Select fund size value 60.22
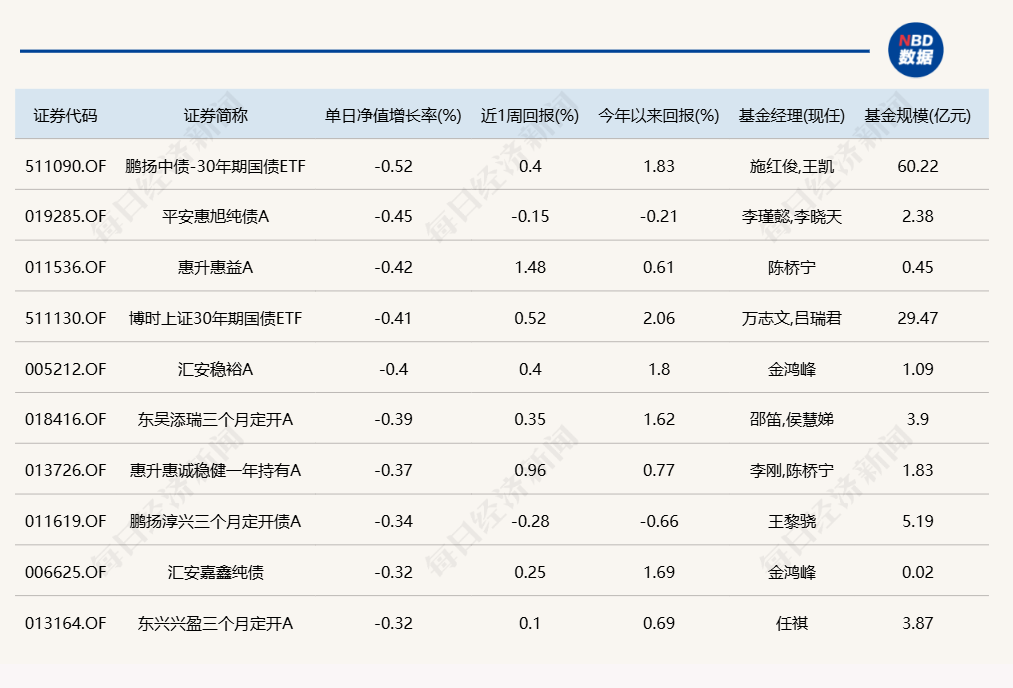The image size is (1013, 688). click(917, 166)
